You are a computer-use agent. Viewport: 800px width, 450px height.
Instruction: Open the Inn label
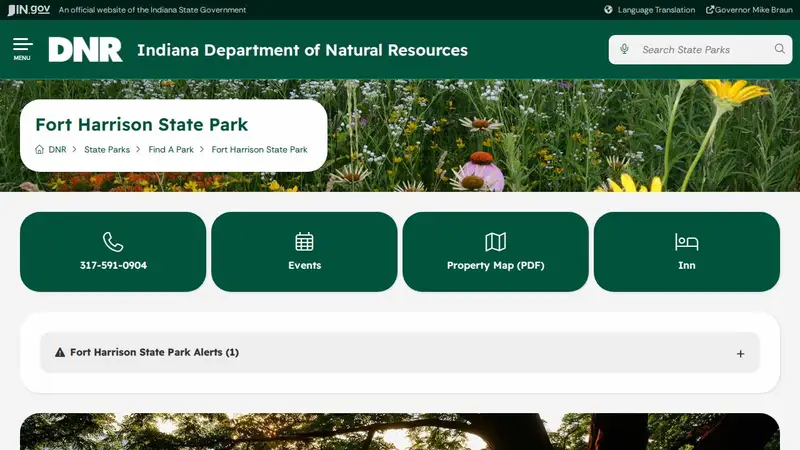[x=687, y=265]
